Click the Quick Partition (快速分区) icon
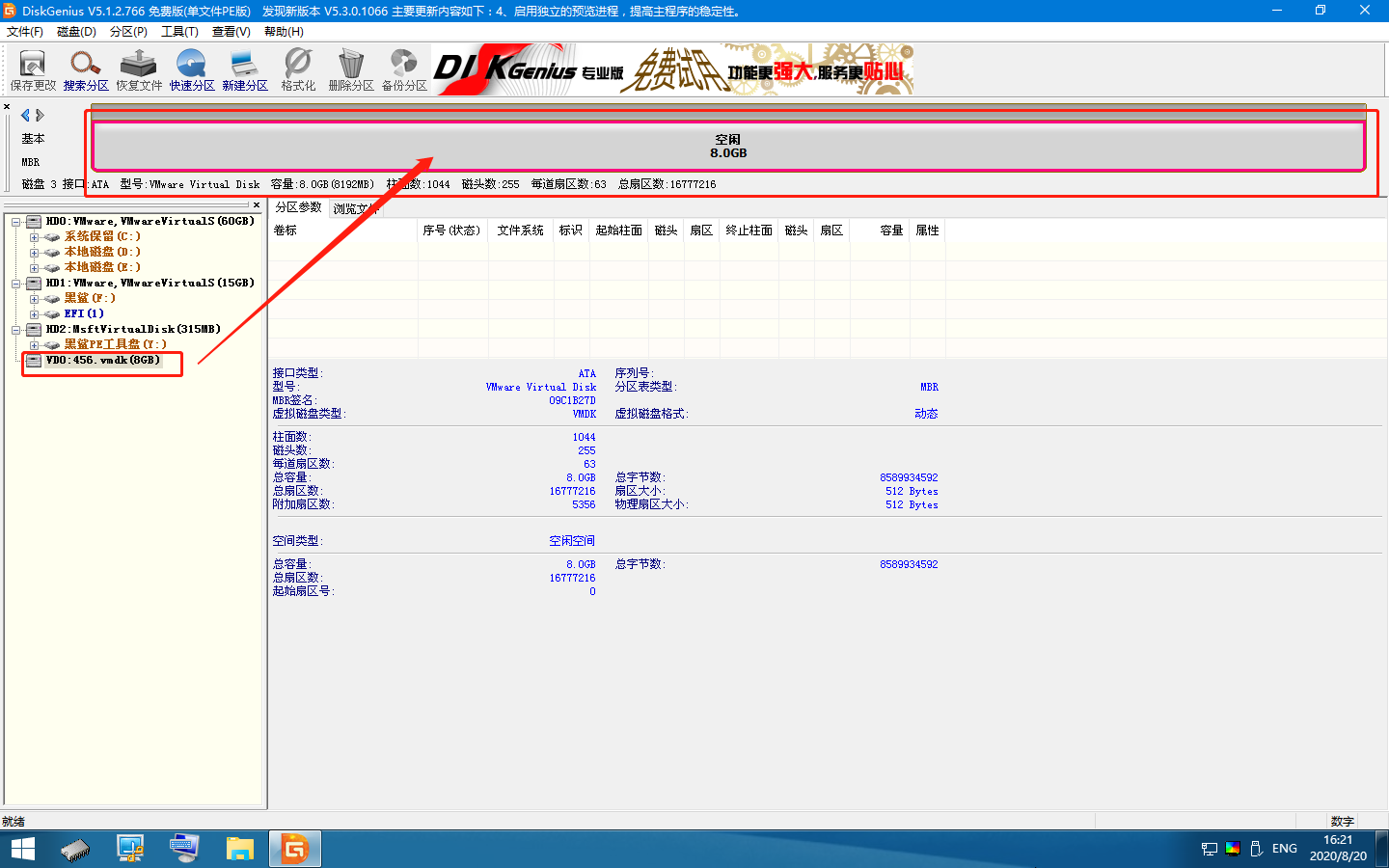The width and height of the screenshot is (1389, 868). click(x=192, y=69)
